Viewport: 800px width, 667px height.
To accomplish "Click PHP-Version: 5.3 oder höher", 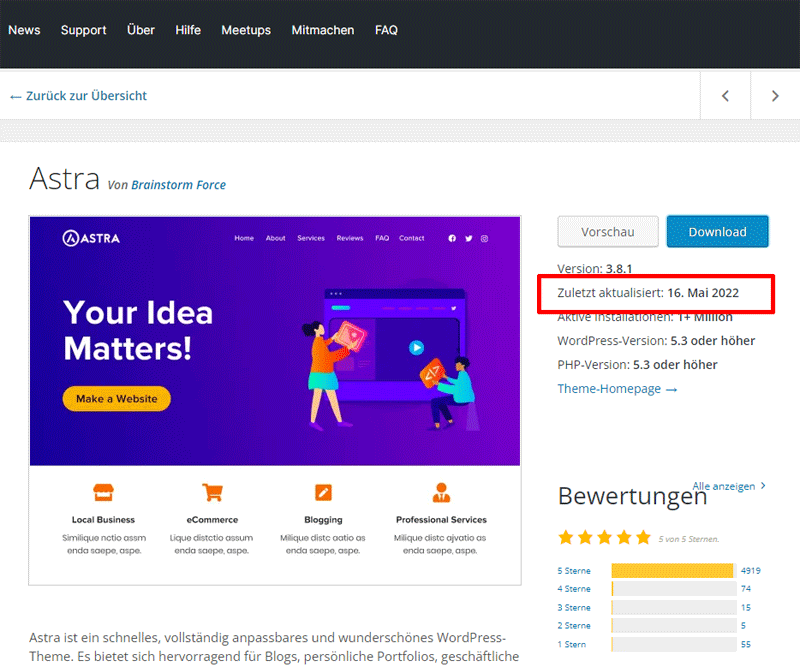I will pyautogui.click(x=637, y=364).
